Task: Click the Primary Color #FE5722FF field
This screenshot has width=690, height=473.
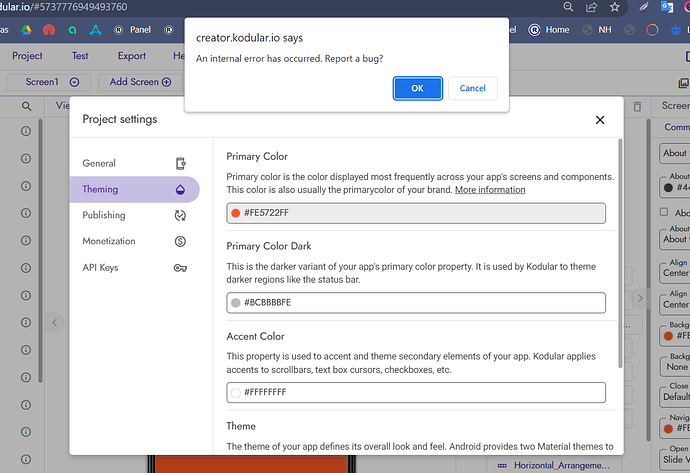Action: click(x=416, y=213)
